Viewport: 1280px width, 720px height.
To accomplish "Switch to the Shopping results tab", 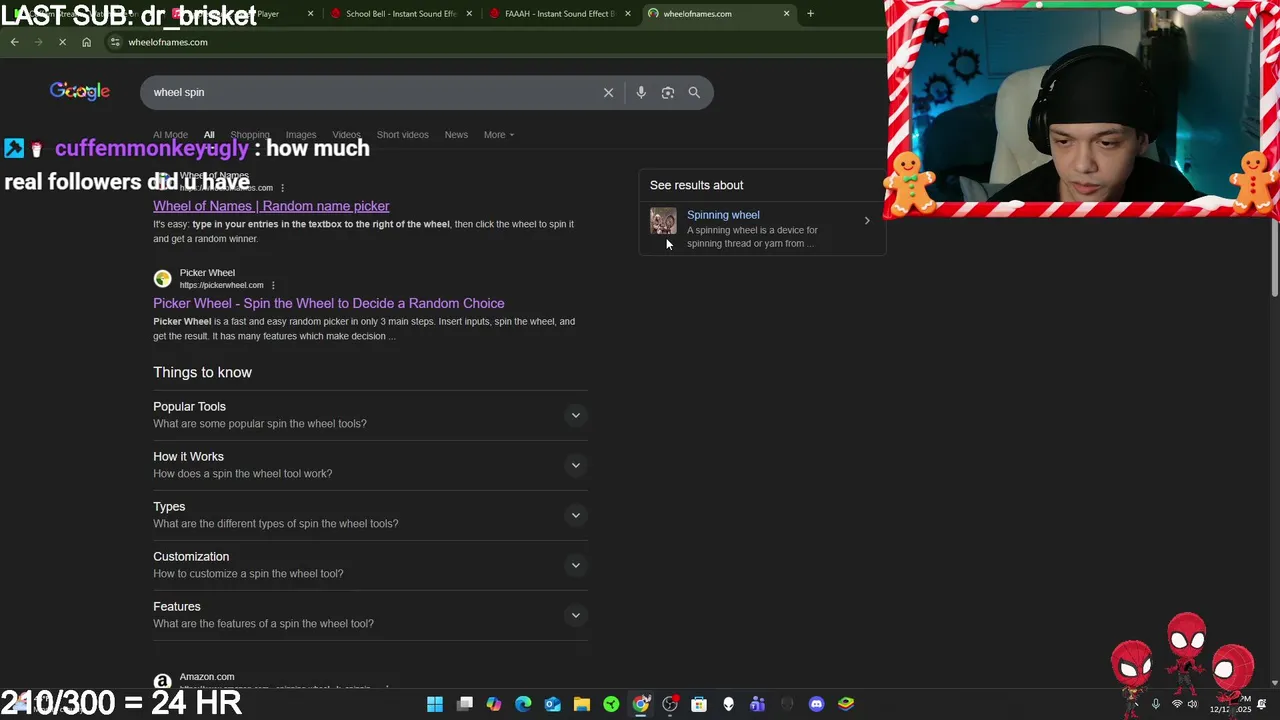I will click(x=250, y=135).
